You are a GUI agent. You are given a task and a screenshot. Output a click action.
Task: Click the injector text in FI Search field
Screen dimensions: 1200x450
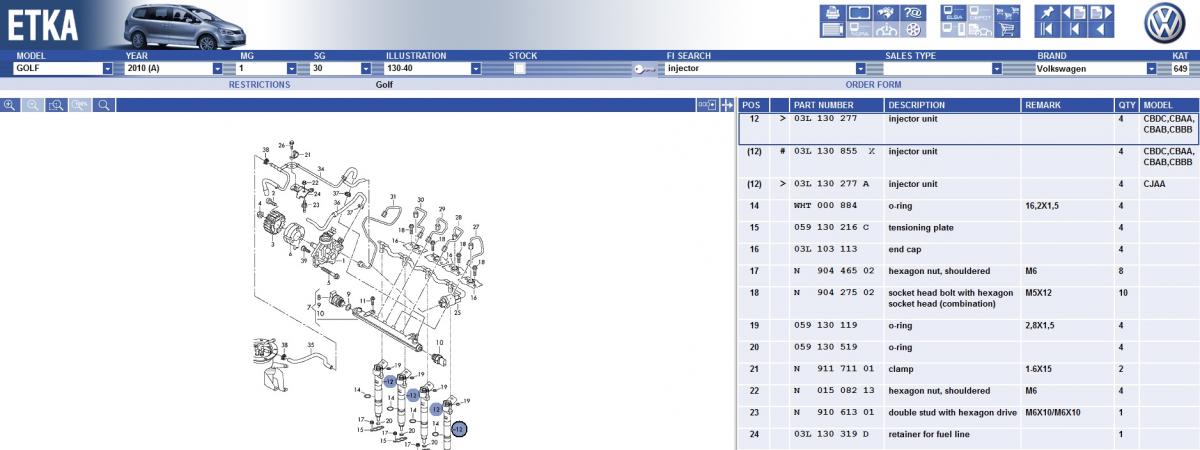[683, 69]
